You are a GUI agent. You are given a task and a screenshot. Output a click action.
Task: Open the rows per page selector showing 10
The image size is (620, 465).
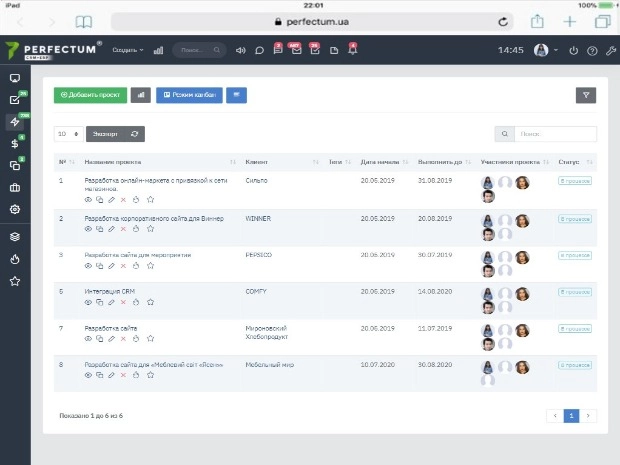tap(69, 133)
